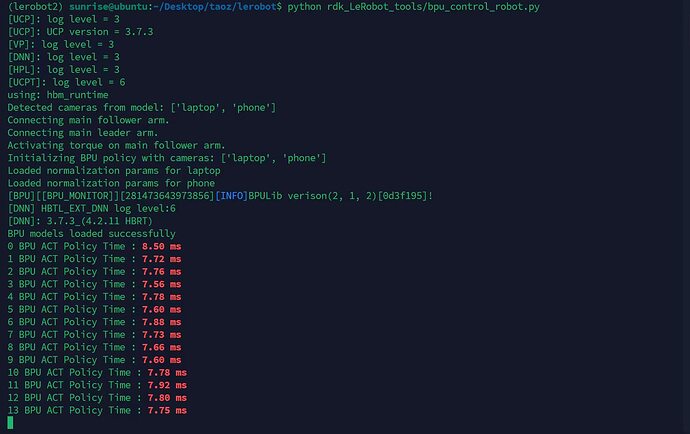Click 'Loaded normalization params for laptop' line
This screenshot has height=434, width=690.
(x=114, y=170)
